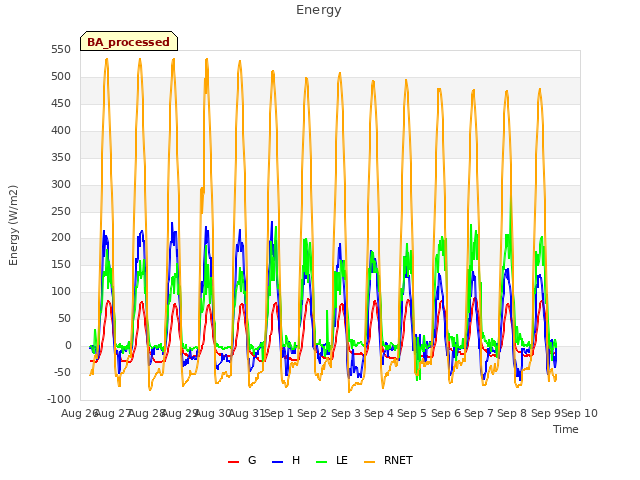Viewport: 640px width, 480px height.
Task: Click the BA_processed annotation box
Action: click(129, 41)
